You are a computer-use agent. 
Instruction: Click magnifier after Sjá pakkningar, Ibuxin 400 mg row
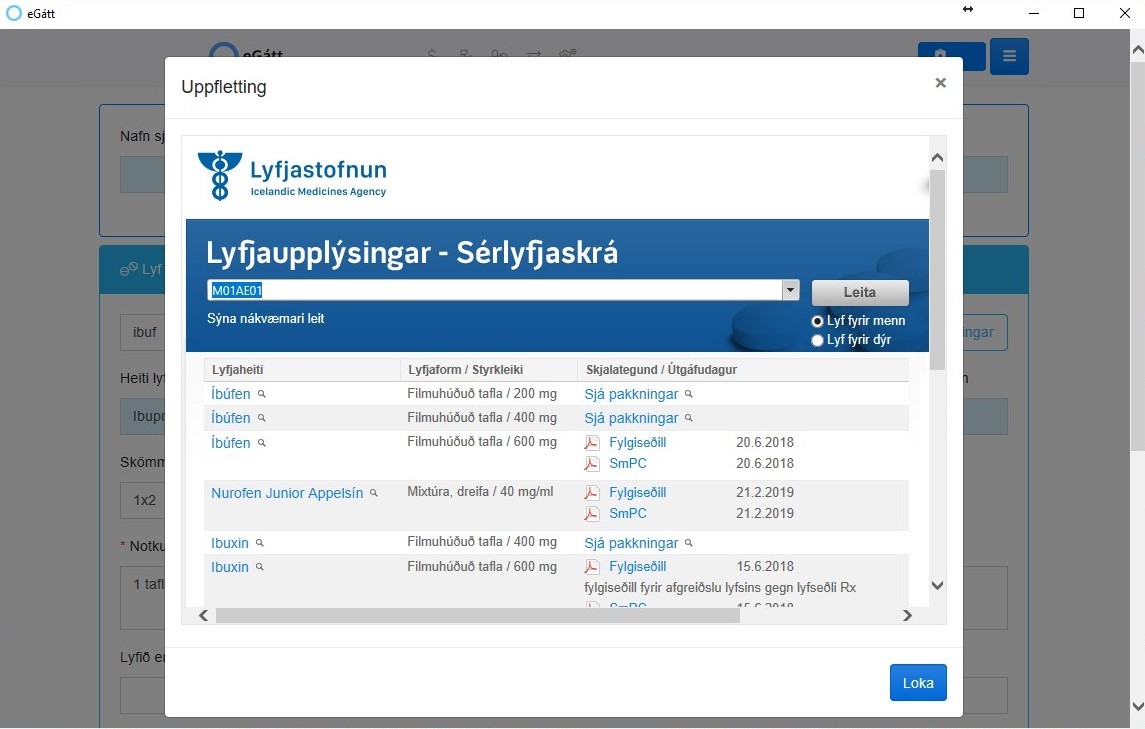689,543
